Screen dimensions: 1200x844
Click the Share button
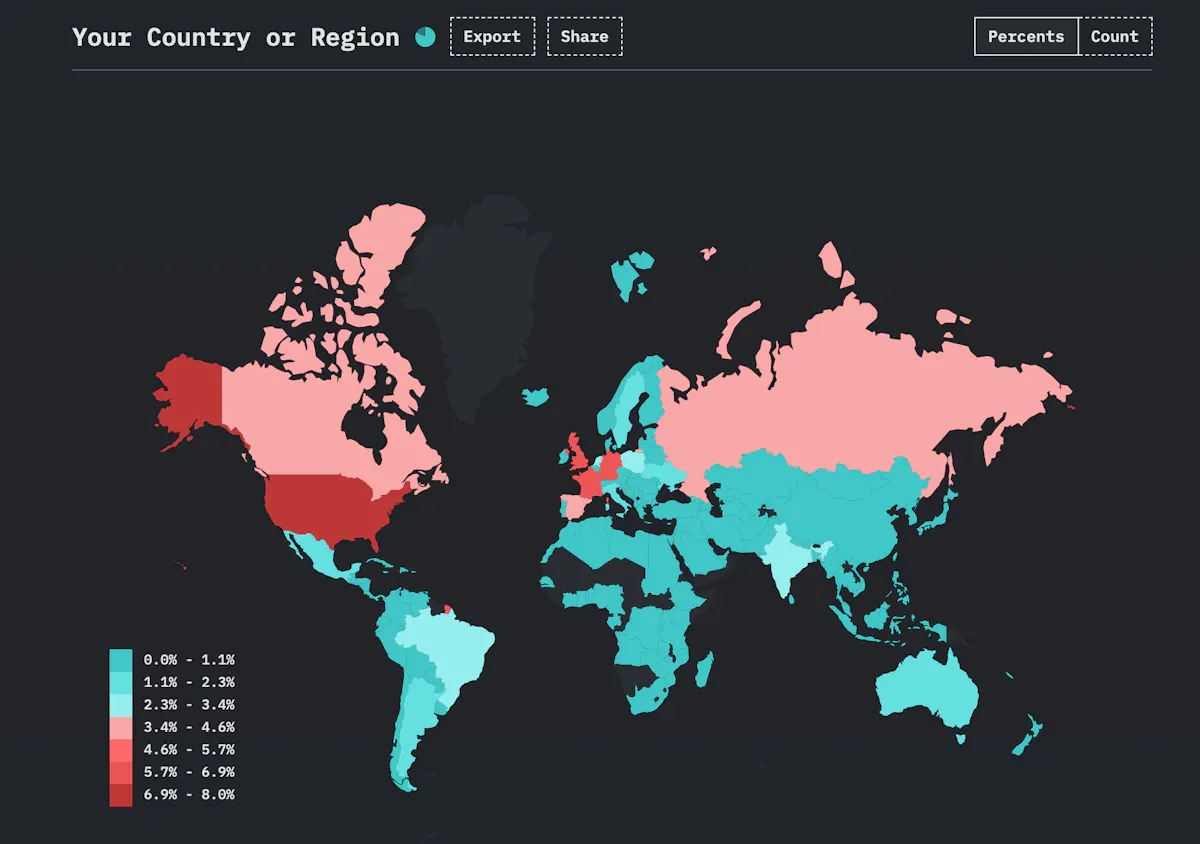[584, 37]
